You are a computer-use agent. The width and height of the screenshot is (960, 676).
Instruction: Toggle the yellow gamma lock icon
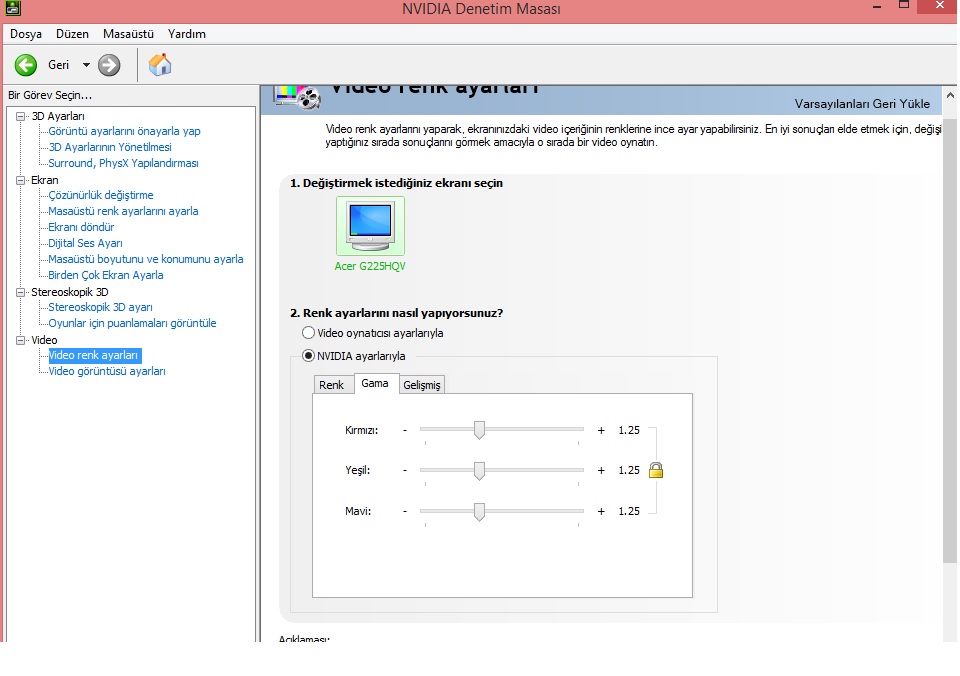point(656,470)
